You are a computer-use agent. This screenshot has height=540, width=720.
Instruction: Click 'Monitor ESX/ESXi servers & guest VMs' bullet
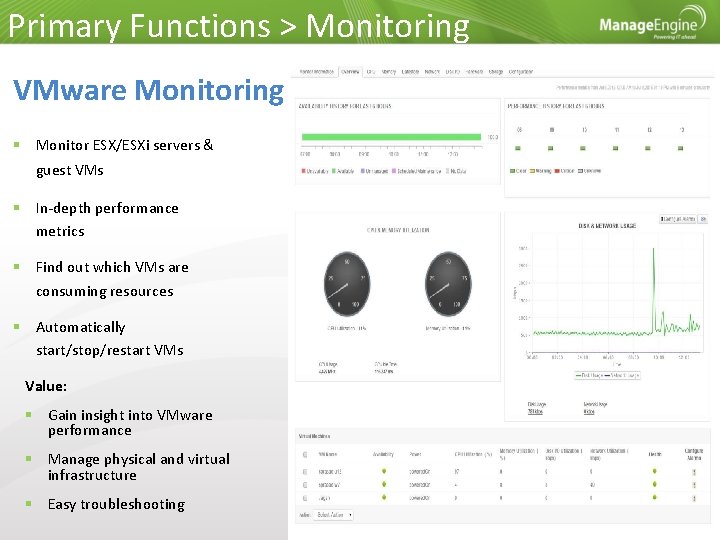coord(124,157)
